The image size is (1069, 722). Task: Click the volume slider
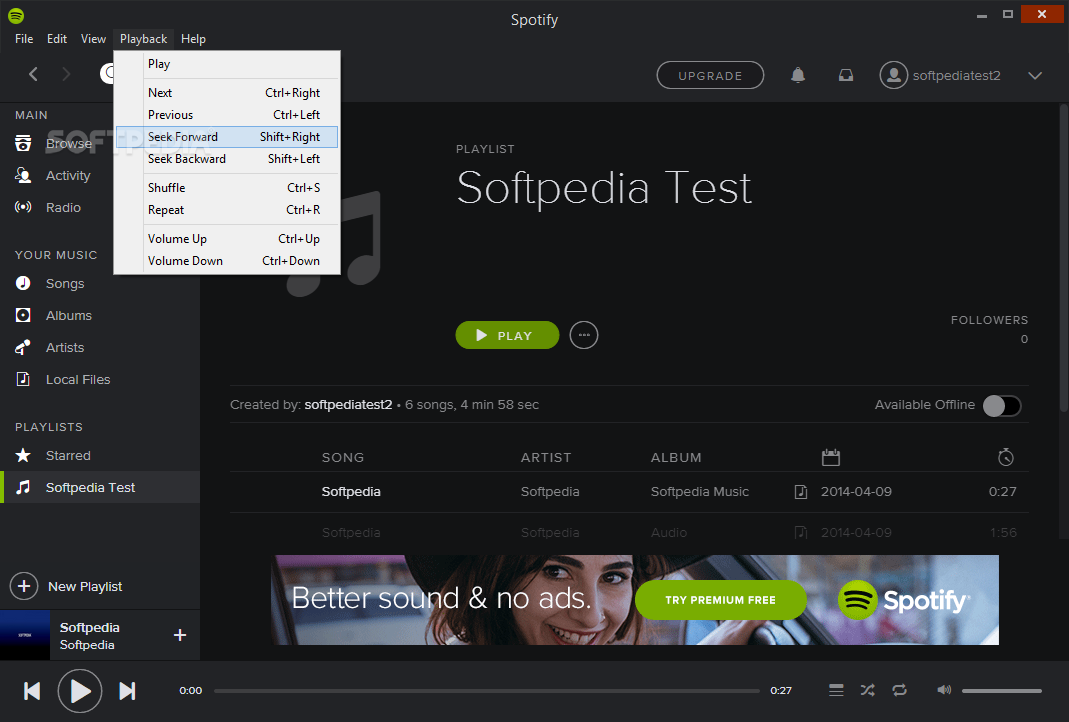coord(1002,691)
